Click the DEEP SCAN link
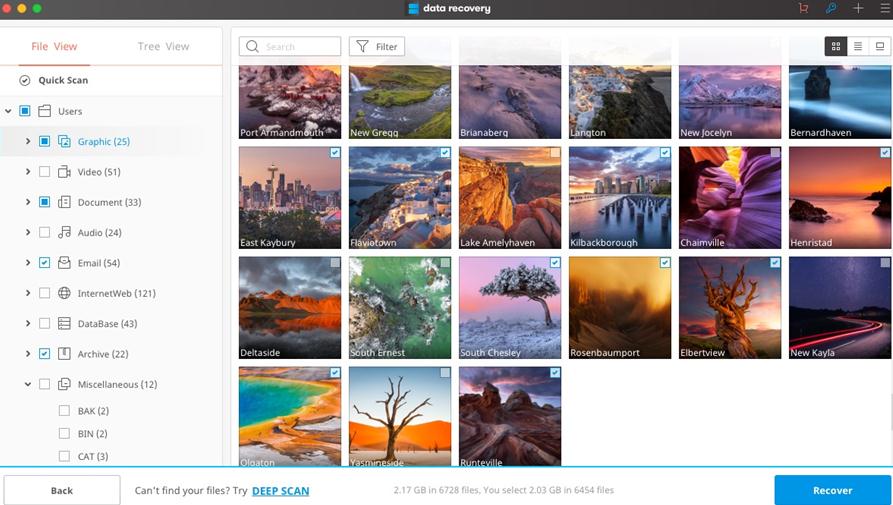This screenshot has height=505, width=893. pos(280,491)
